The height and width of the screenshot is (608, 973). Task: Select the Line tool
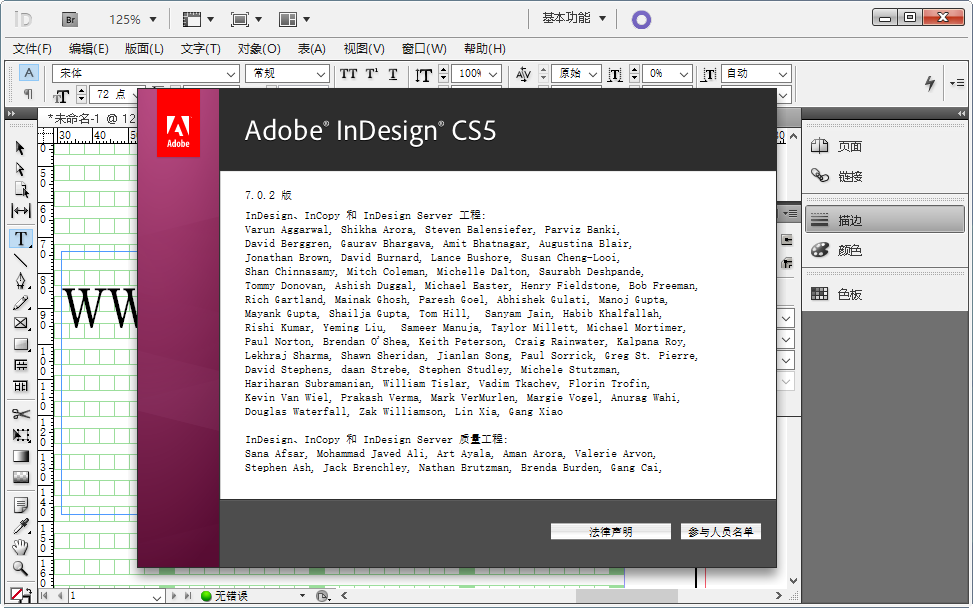point(20,260)
